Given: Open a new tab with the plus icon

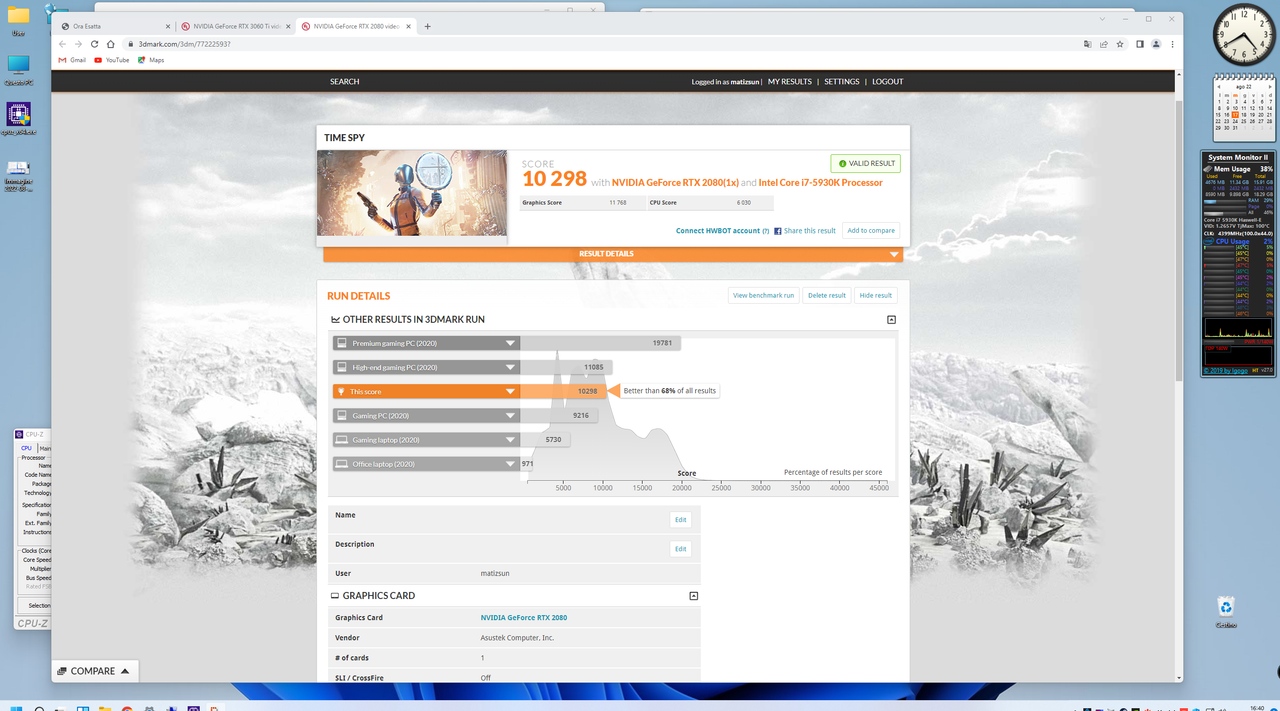Looking at the screenshot, I should click(428, 26).
